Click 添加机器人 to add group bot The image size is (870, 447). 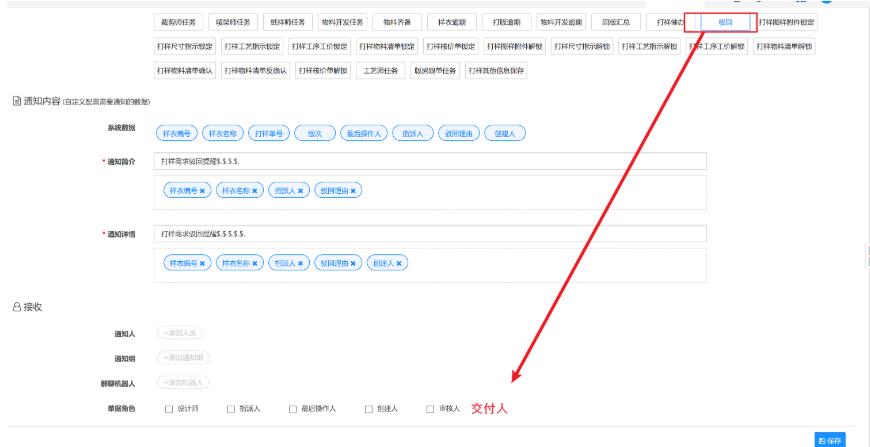pos(183,382)
